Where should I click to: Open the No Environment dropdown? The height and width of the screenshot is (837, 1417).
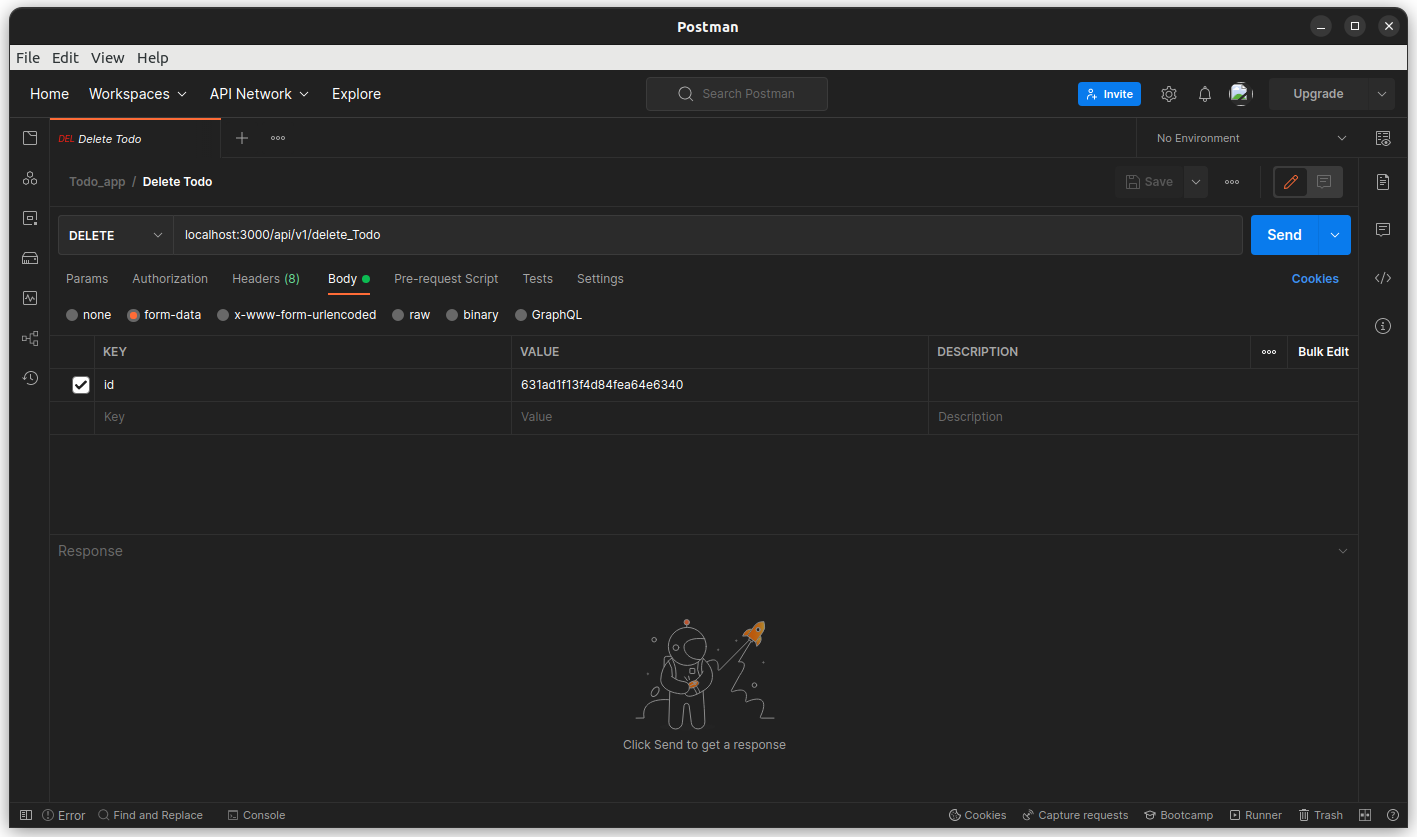(x=1252, y=138)
